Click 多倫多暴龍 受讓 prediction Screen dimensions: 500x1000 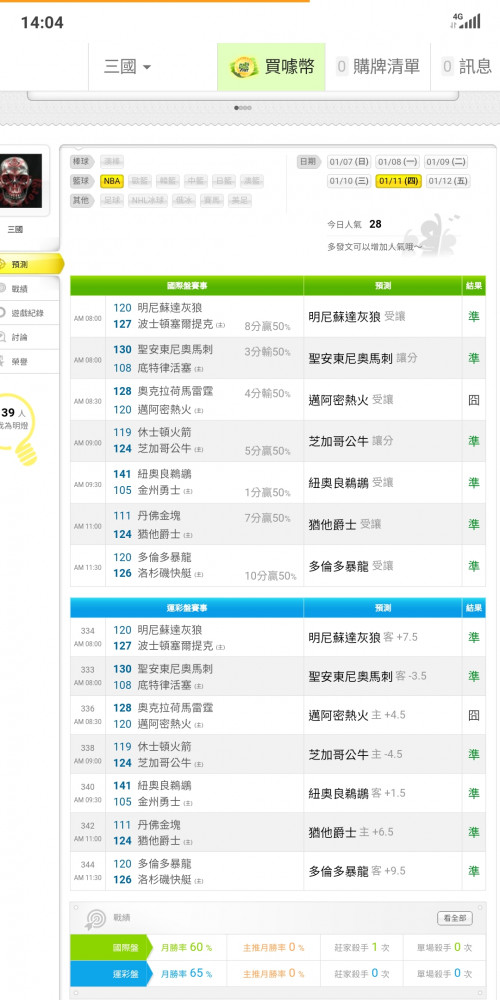(x=351, y=566)
